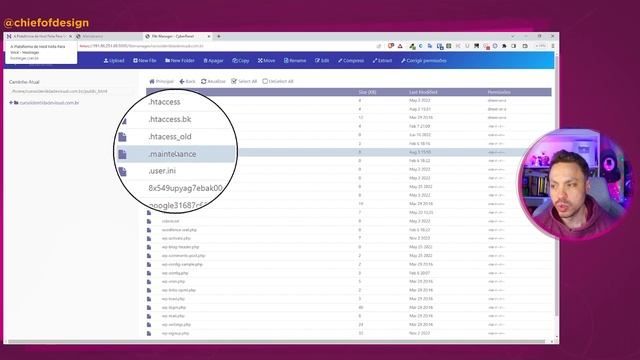Create a new file with New File
Viewport: 640px width, 360px height.
tap(145, 60)
